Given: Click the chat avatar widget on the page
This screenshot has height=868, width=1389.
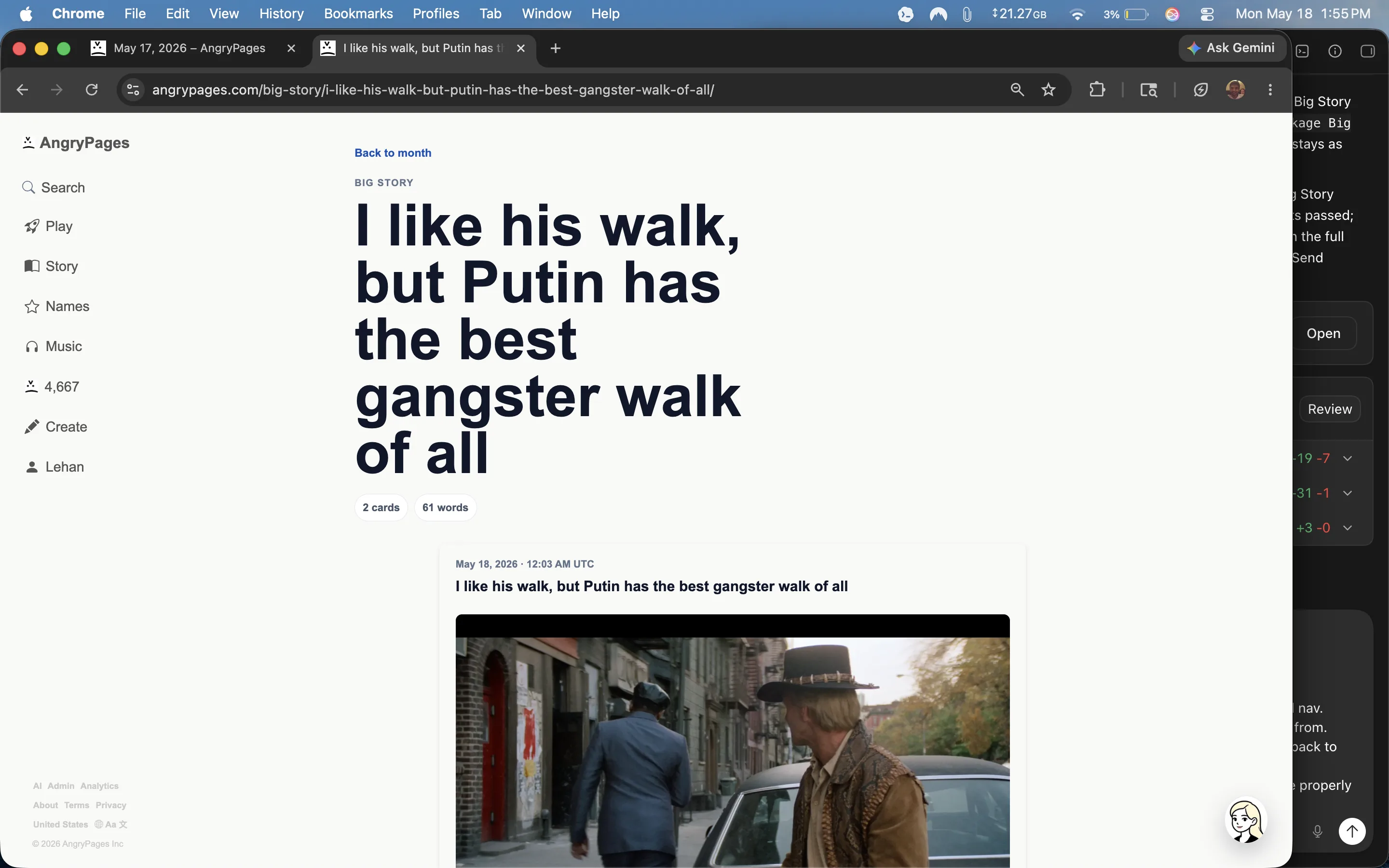Looking at the screenshot, I should pos(1246,820).
